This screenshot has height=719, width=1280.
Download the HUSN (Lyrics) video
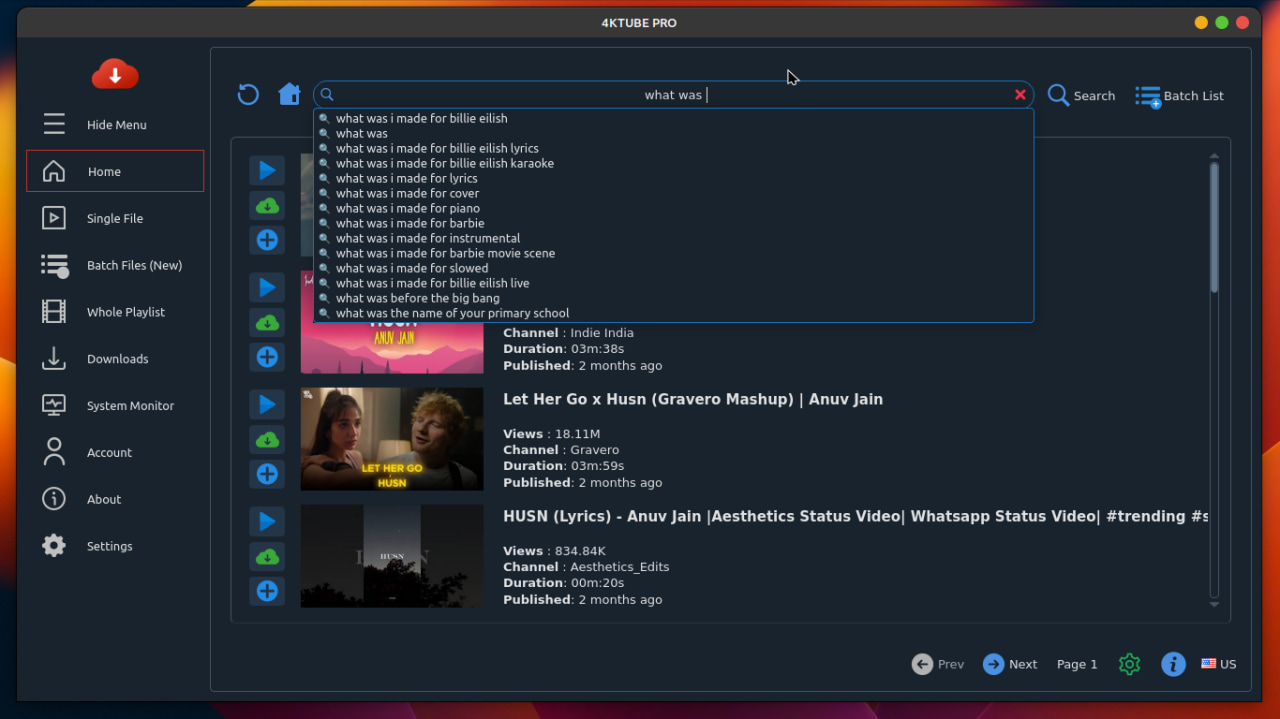click(267, 556)
